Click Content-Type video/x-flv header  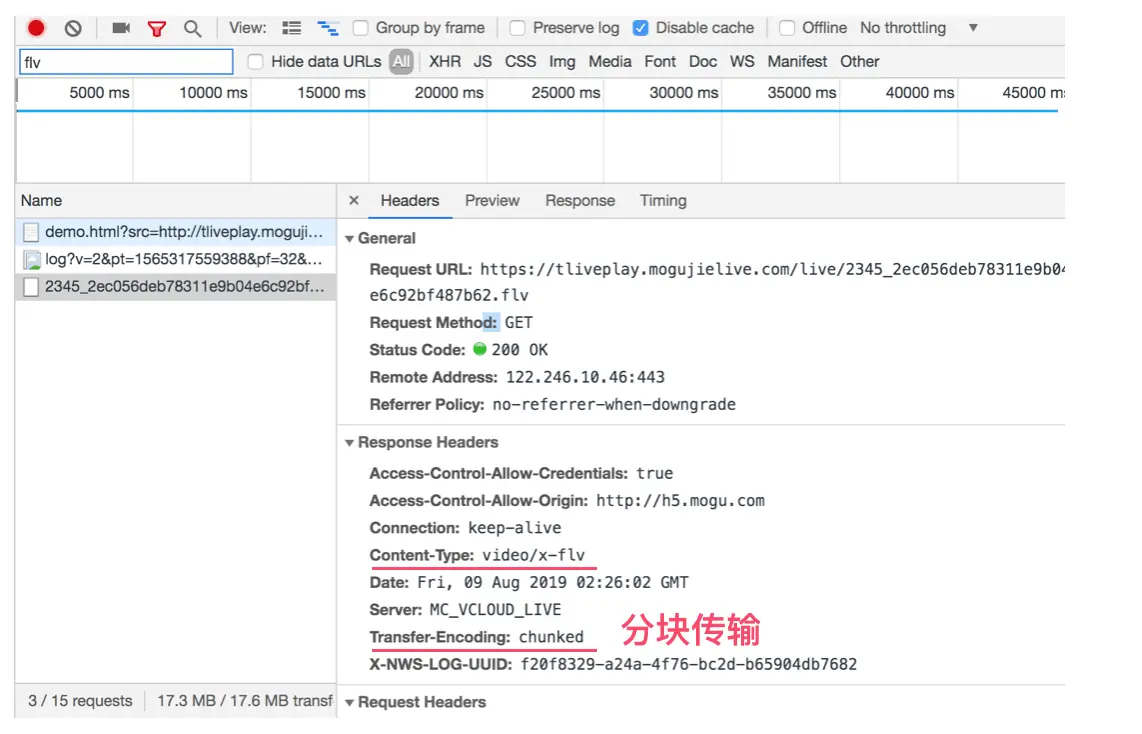pyautogui.click(x=477, y=556)
